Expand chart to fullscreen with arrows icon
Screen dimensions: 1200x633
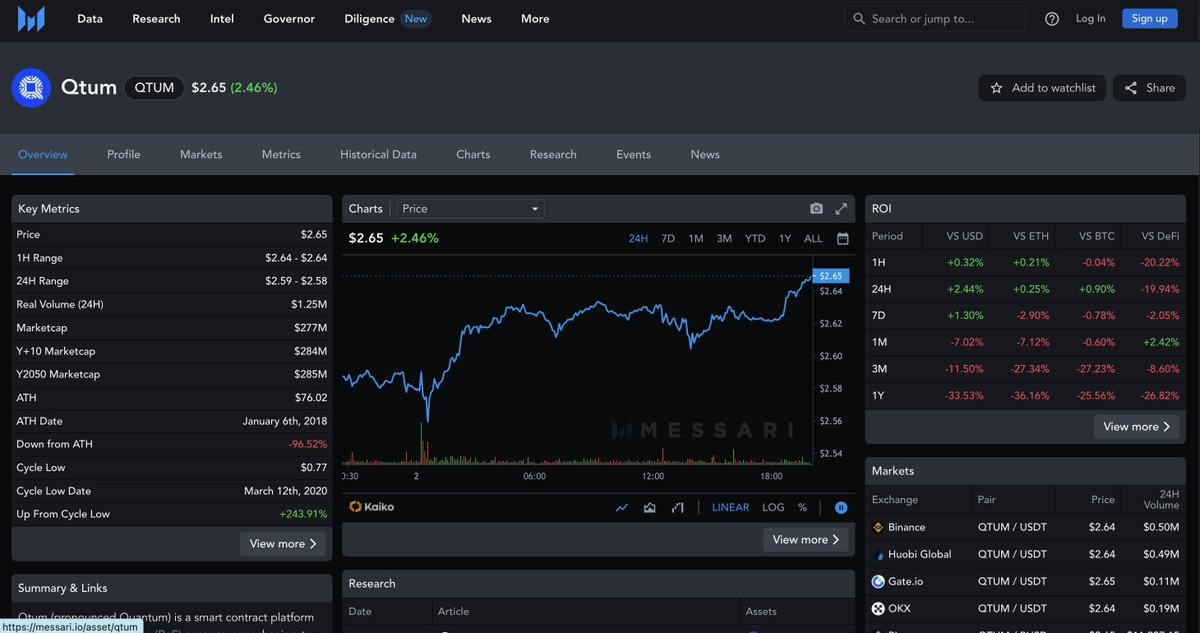[x=841, y=209]
